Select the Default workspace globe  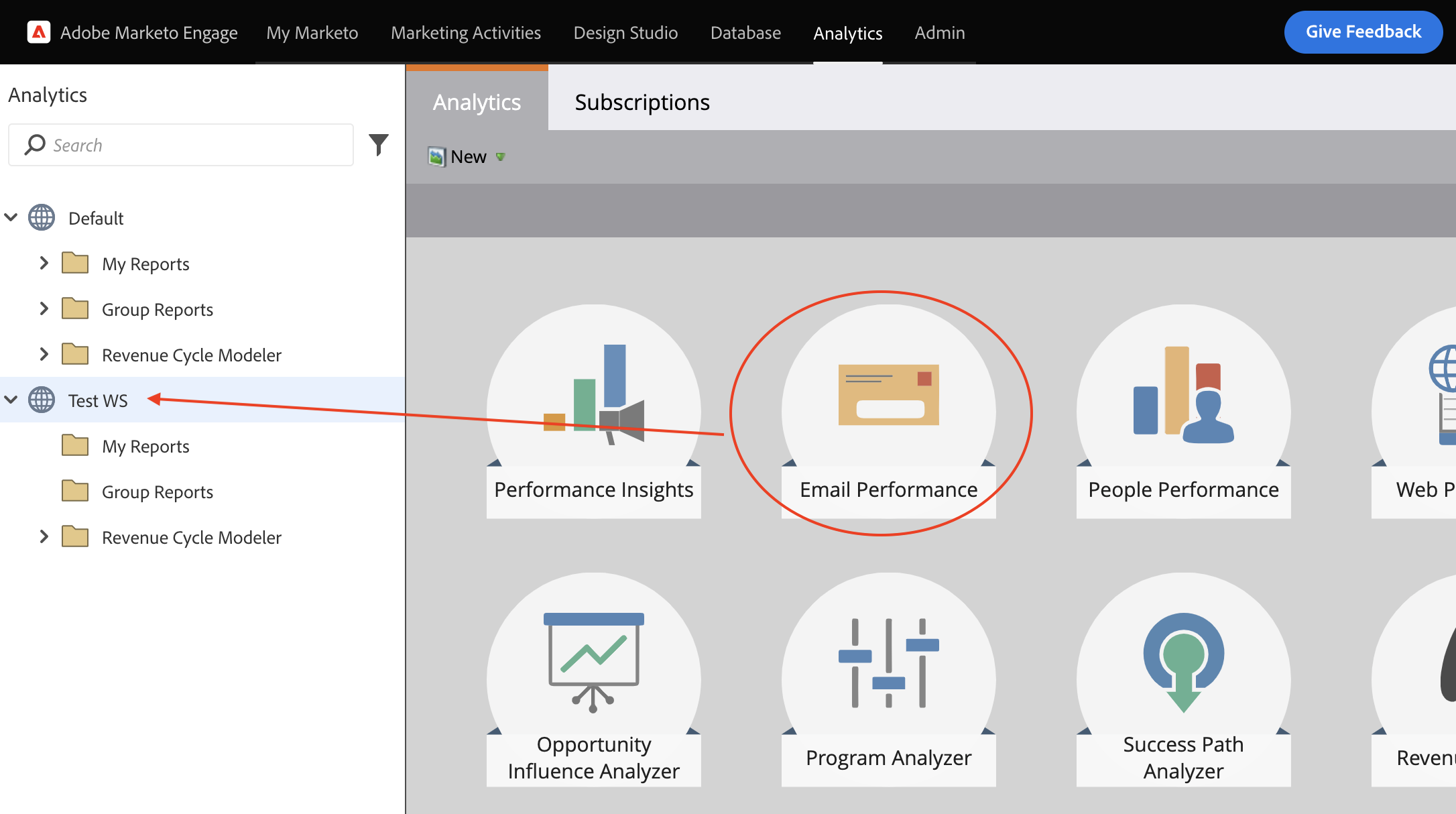[x=42, y=217]
